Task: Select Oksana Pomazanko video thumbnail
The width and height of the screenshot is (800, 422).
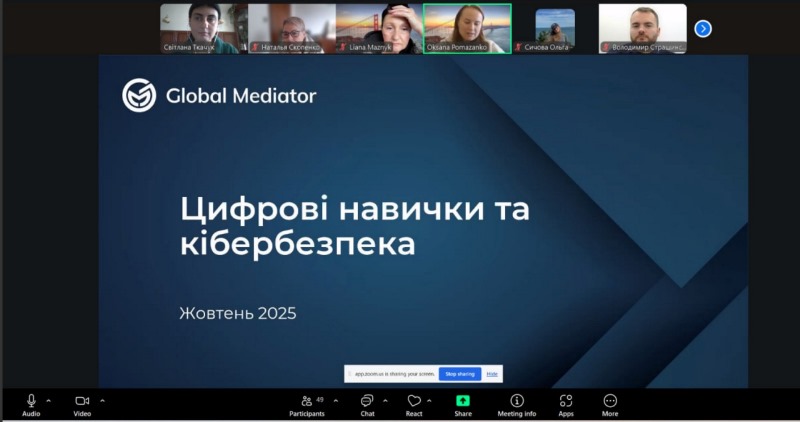Action: pyautogui.click(x=467, y=29)
